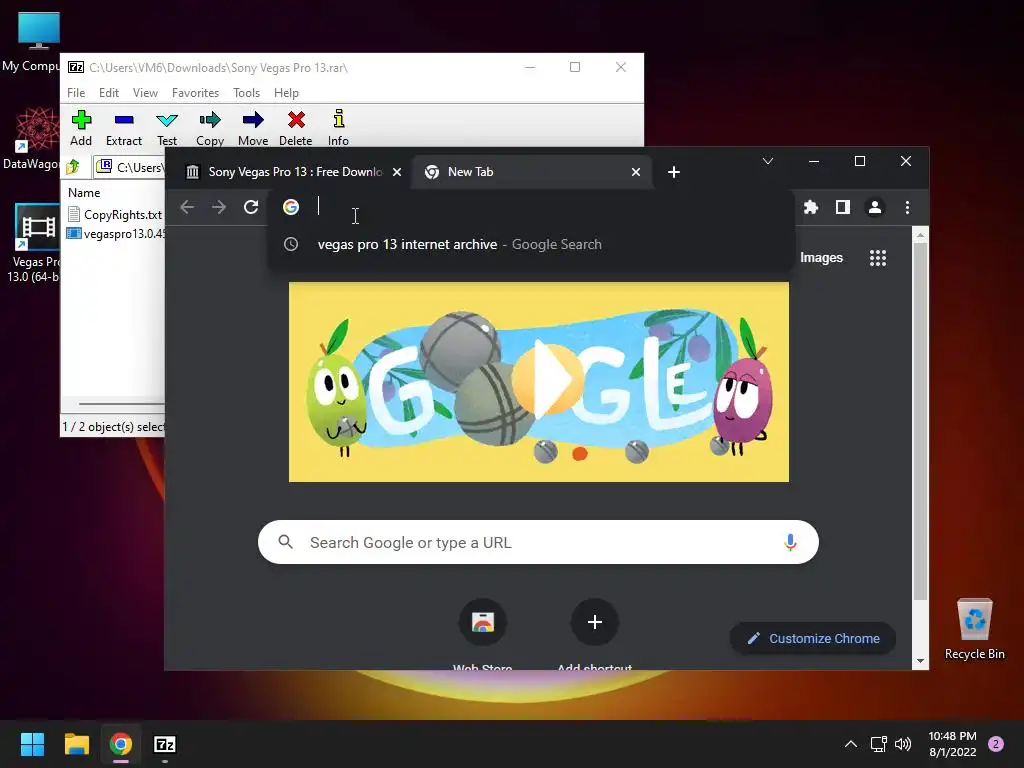The width and height of the screenshot is (1024, 768).
Task: Open the volume speaker icon in tray
Action: point(903,744)
